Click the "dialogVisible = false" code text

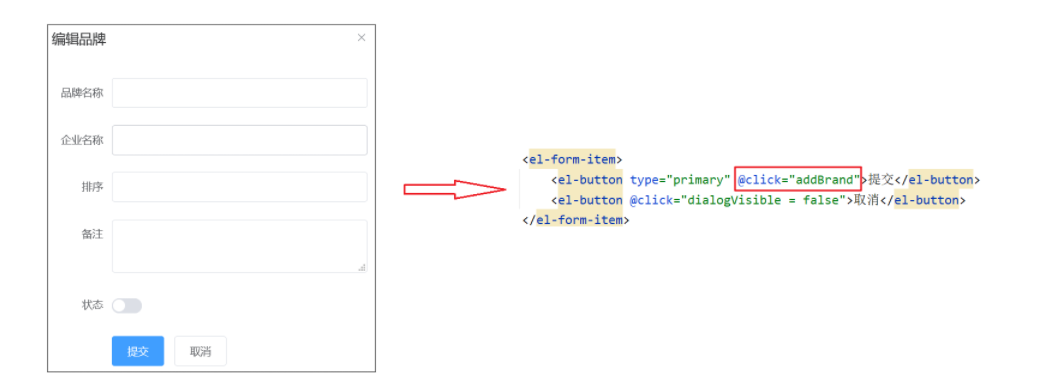(x=765, y=200)
